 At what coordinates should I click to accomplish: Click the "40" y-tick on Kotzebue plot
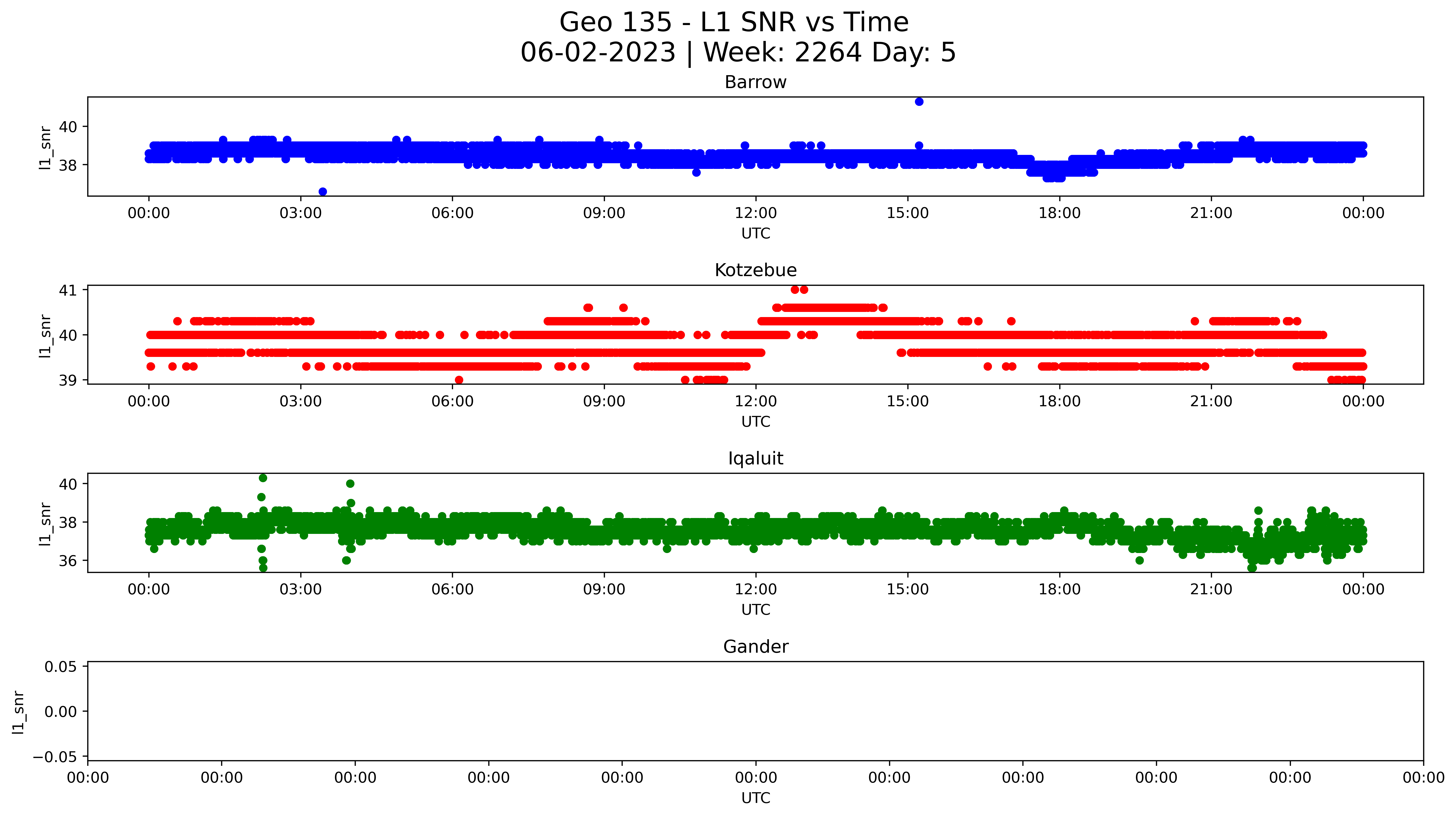click(68, 336)
